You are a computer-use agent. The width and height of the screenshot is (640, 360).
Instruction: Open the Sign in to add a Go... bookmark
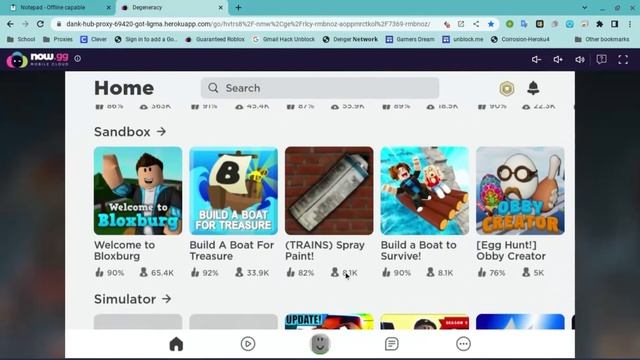[146, 39]
